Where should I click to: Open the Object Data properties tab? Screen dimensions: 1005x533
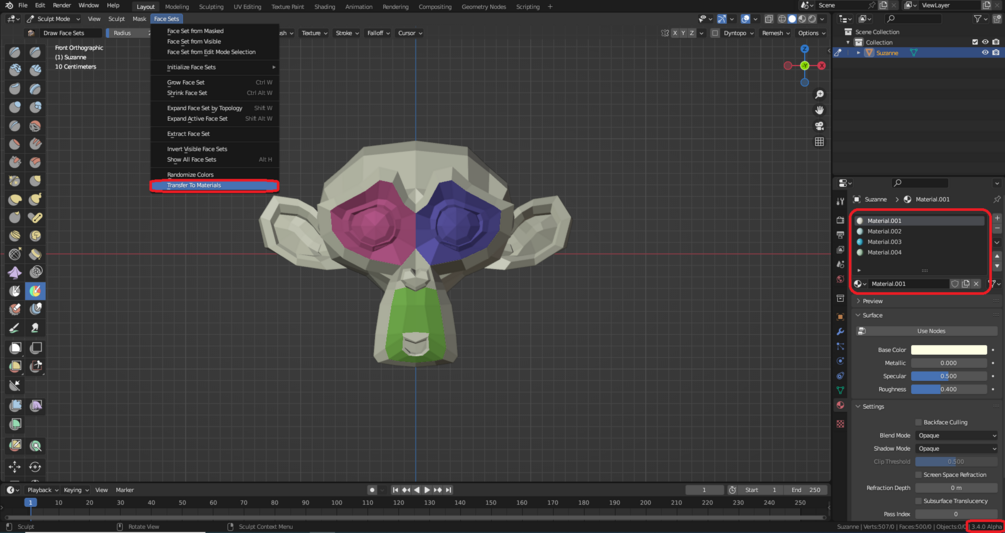tap(840, 390)
